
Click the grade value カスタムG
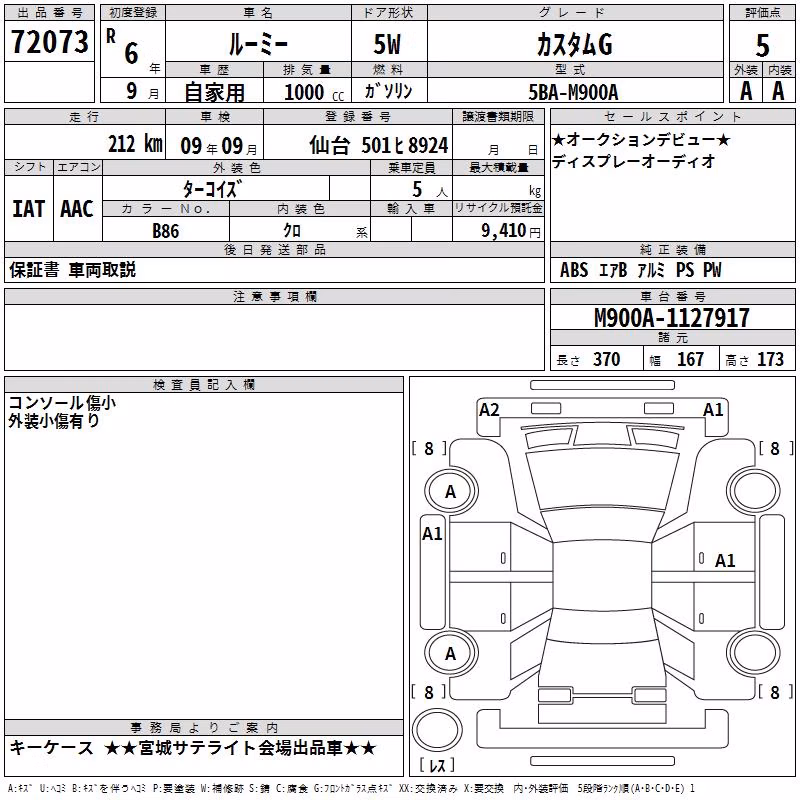pyautogui.click(x=575, y=44)
